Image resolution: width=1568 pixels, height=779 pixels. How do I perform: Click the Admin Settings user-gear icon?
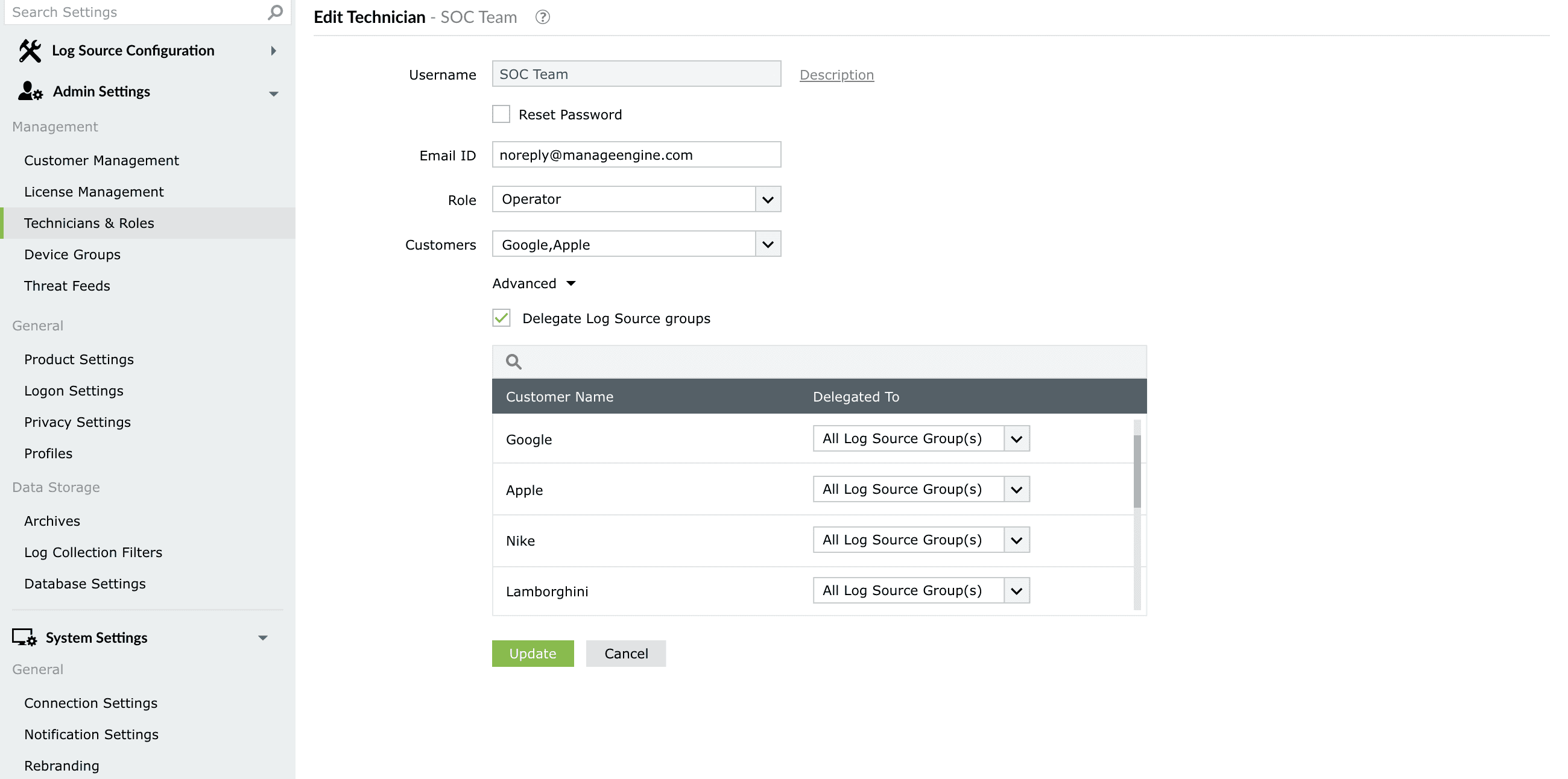30,91
